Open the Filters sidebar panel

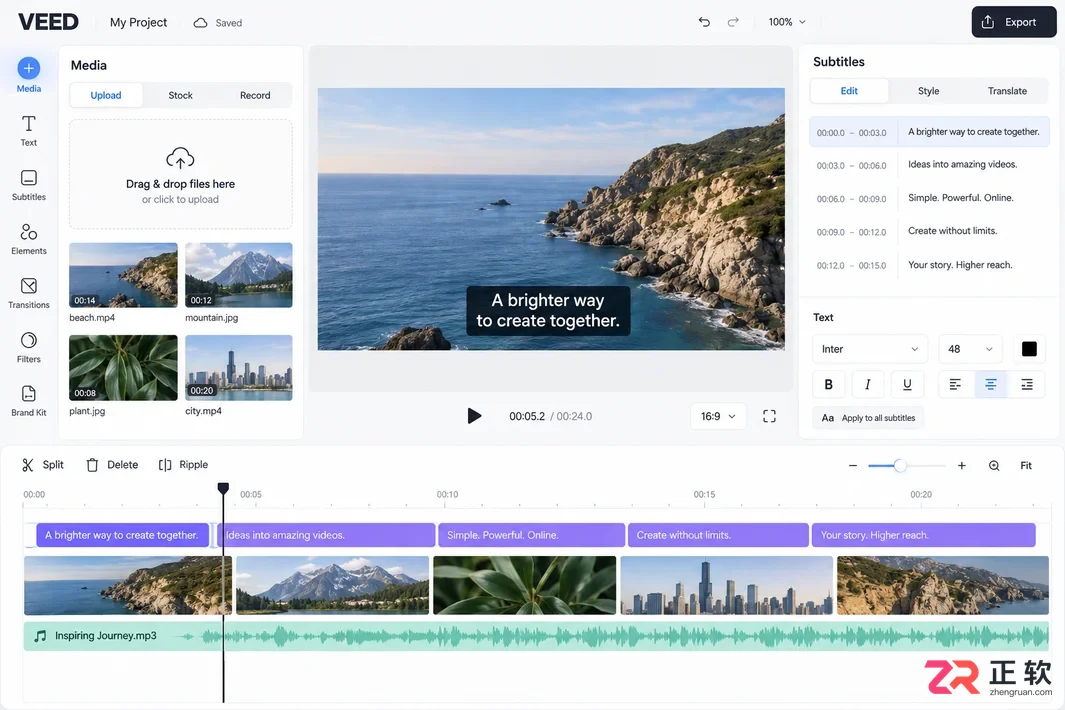[29, 347]
